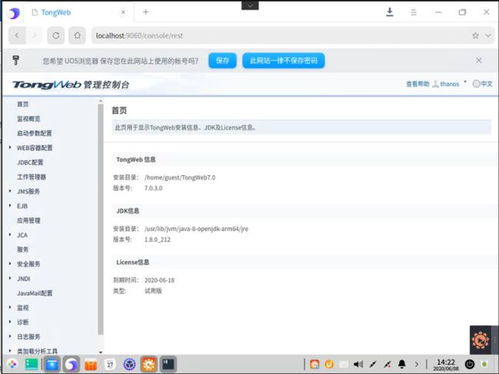499x374 pixels.
Task: Open 工作管理器 in the sidebar
Action: [x=31, y=177]
